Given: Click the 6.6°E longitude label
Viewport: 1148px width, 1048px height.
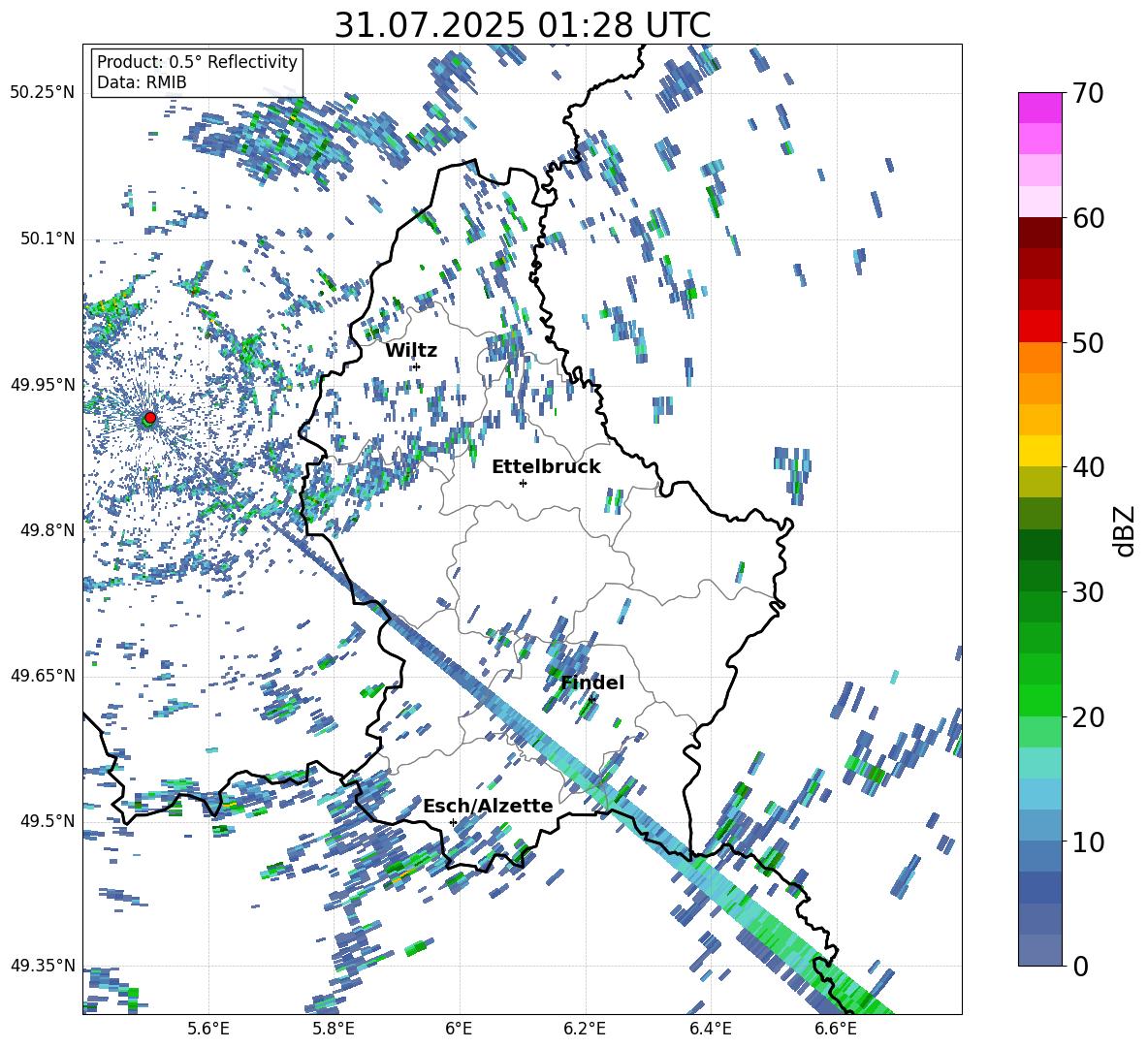Looking at the screenshot, I should pyautogui.click(x=836, y=1029).
